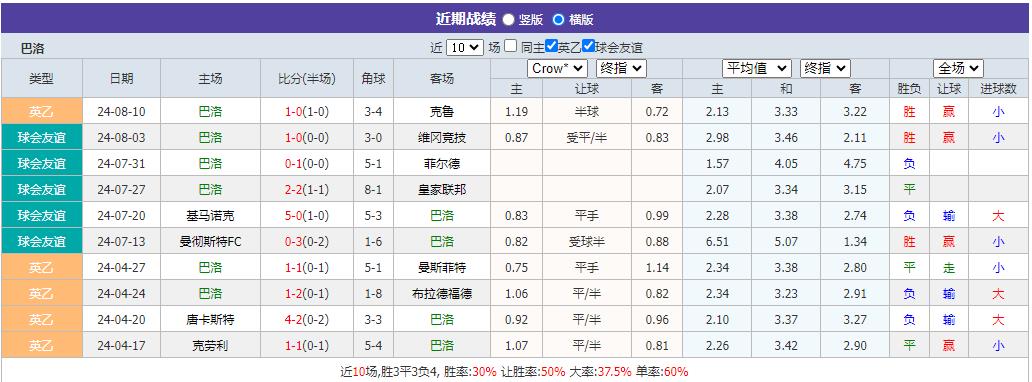This screenshot has width=1032, height=382.
Task: Click the 半球 handicap in 克鲁 row
Action: [586, 112]
